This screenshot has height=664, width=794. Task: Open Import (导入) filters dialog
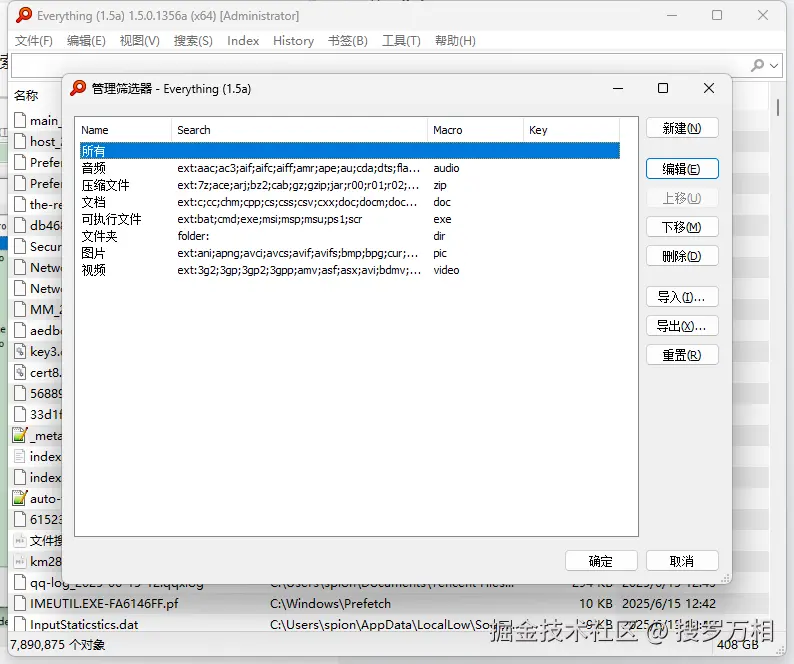[682, 297]
